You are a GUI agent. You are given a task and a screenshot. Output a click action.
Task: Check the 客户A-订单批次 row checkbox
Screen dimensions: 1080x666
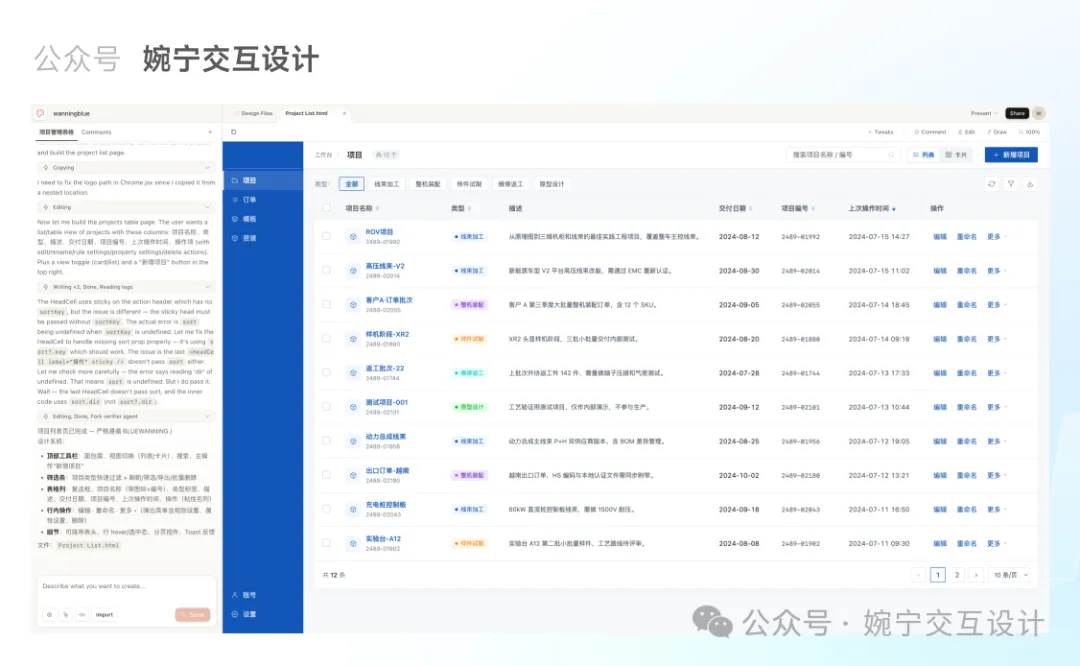point(326,304)
